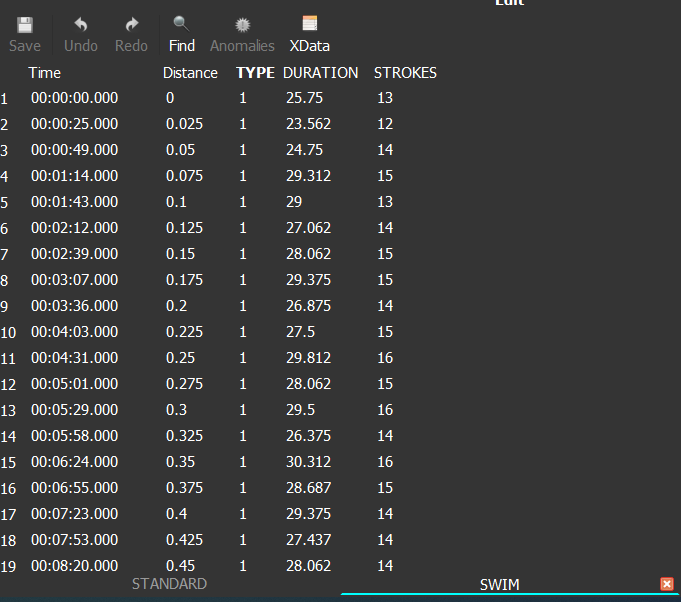Viewport: 681px width, 602px height.
Task: Select duration cell 26.375
Action: pos(308,436)
